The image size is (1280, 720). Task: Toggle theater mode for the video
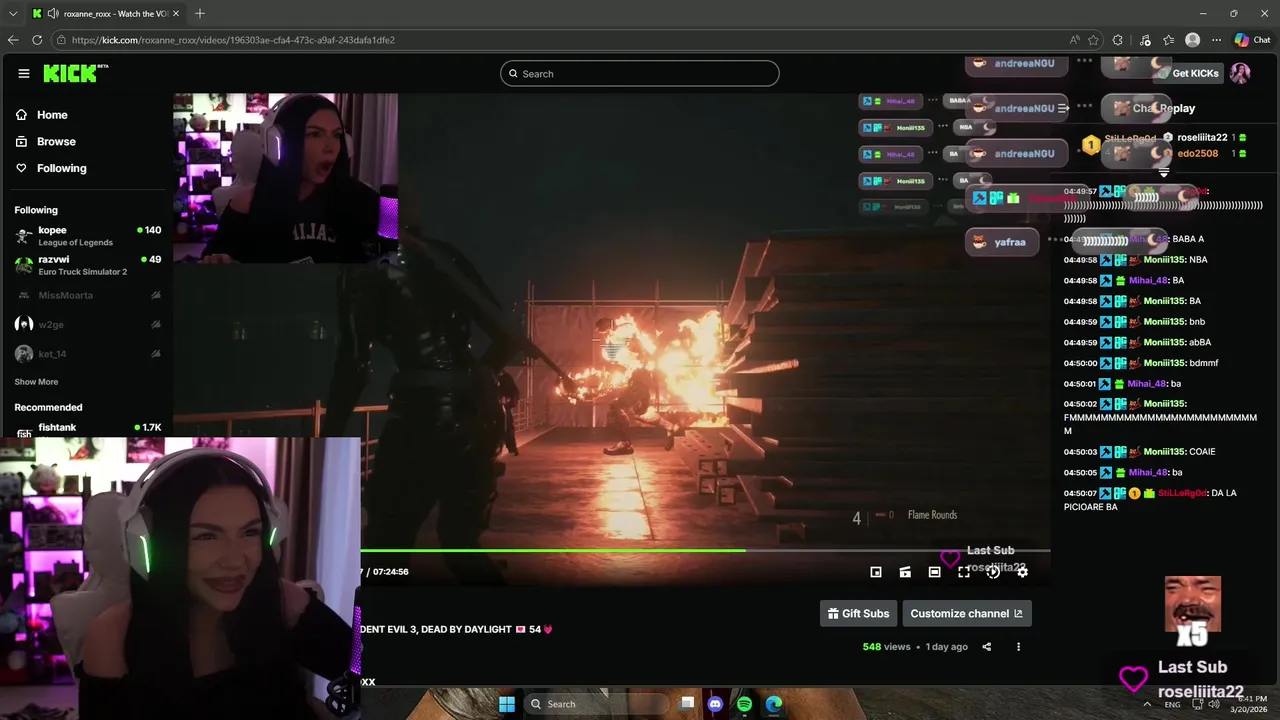[934, 572]
